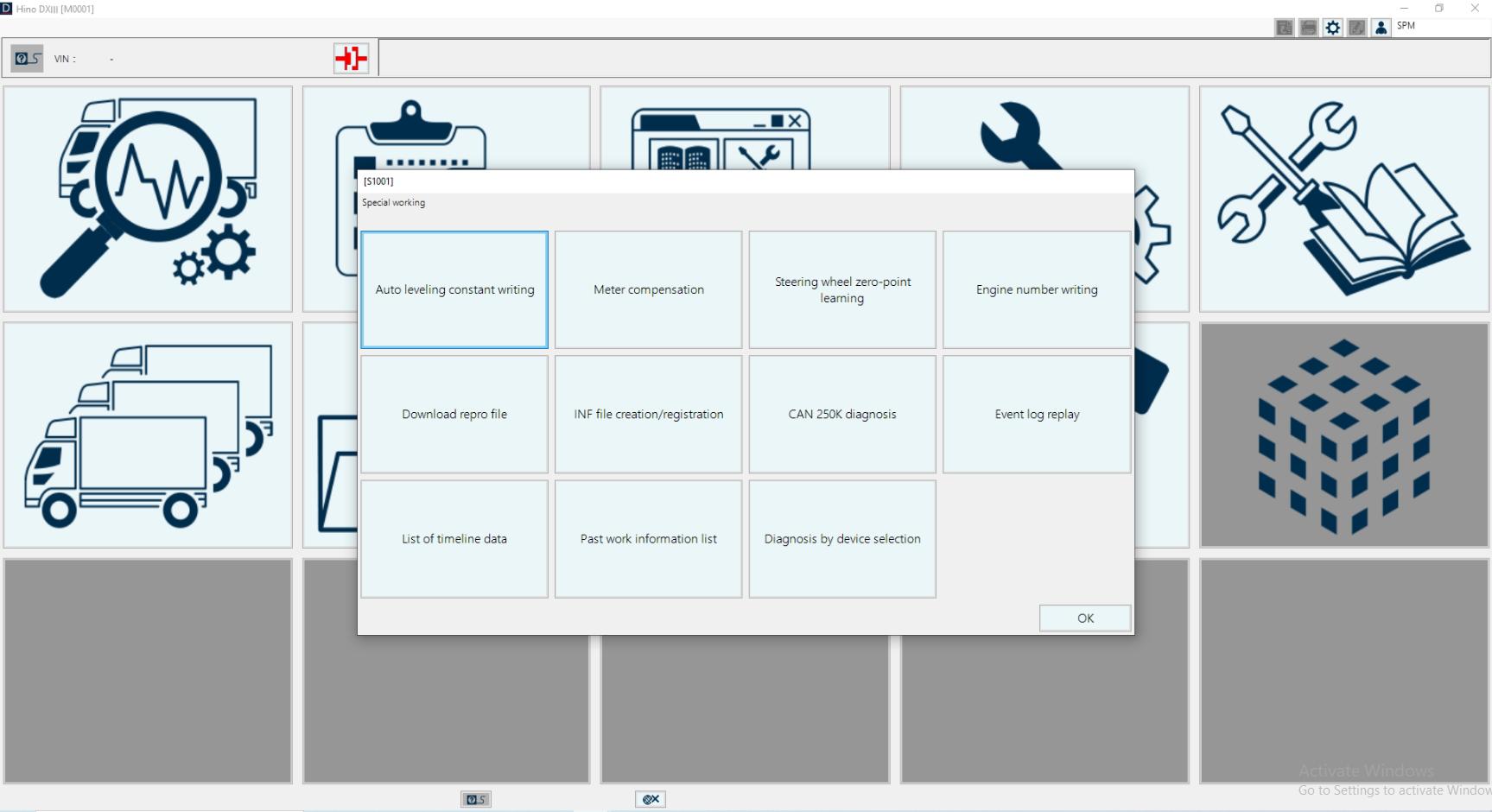Click the SPM user account icon

click(1379, 27)
